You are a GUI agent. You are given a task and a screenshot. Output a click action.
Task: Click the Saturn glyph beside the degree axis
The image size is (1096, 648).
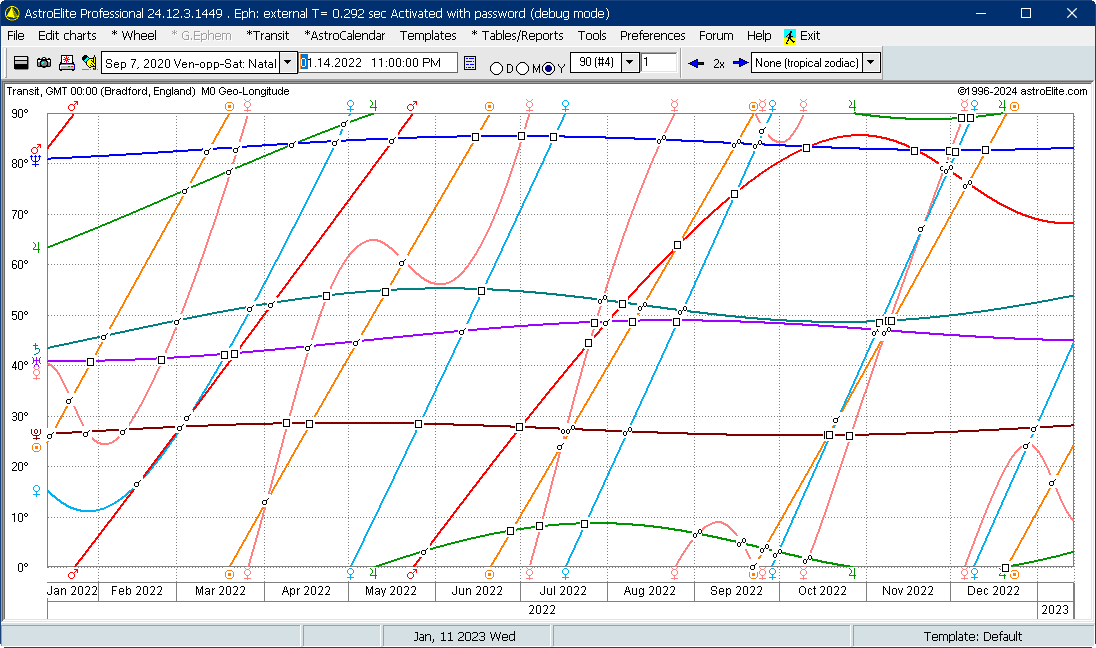[36, 348]
